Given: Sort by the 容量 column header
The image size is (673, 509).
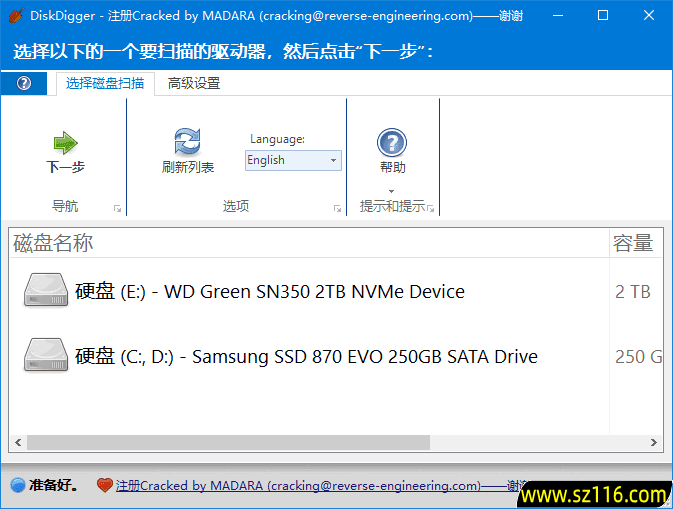Looking at the screenshot, I should point(636,243).
